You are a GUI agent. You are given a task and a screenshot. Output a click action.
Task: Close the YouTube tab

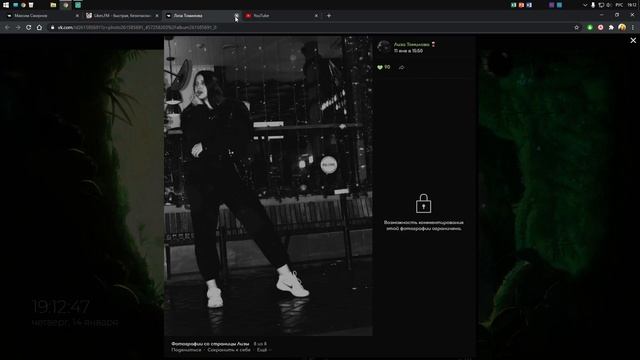(x=316, y=16)
